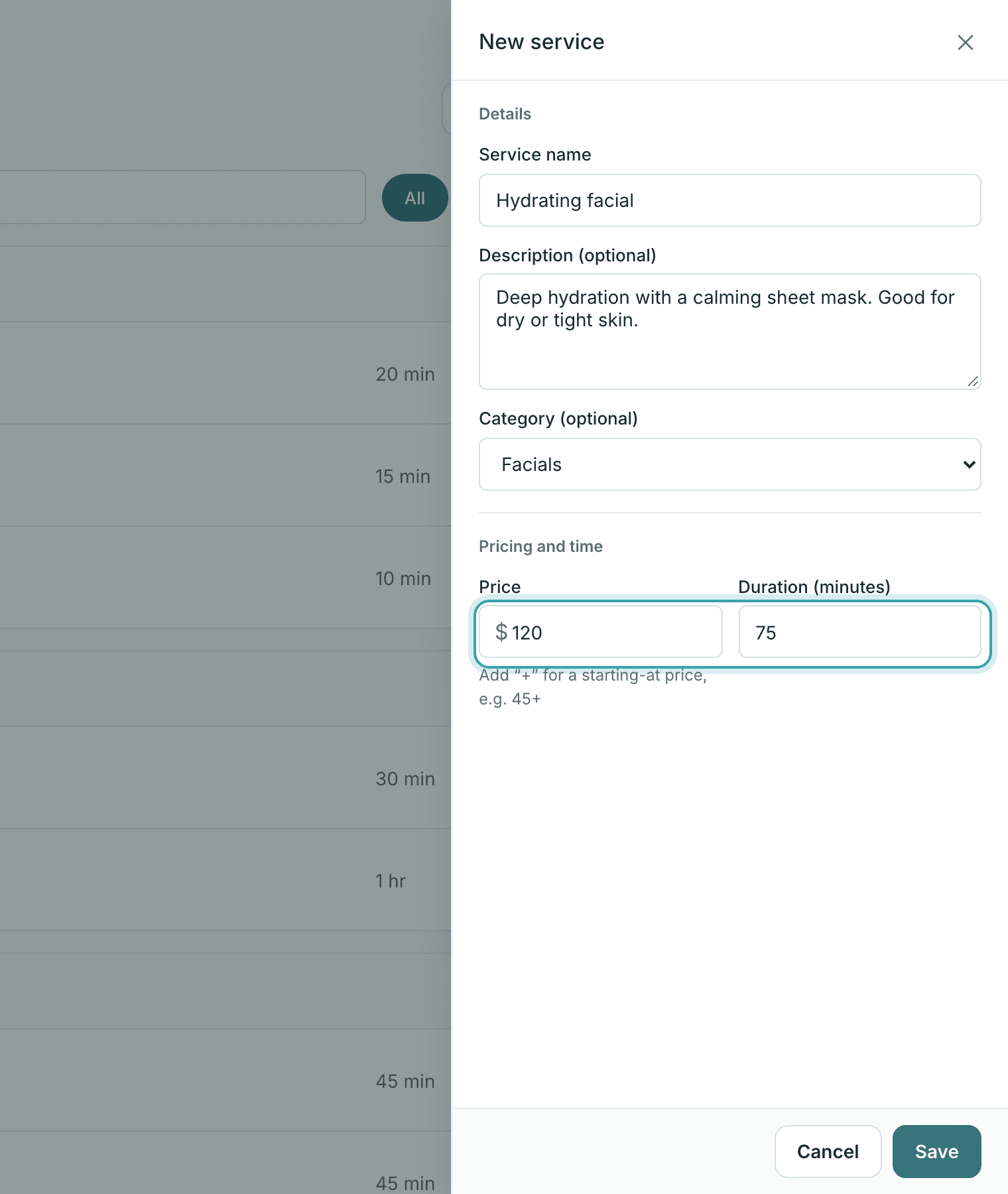This screenshot has height=1194, width=1008.
Task: Click the 'Details' section heading
Action: (x=505, y=114)
